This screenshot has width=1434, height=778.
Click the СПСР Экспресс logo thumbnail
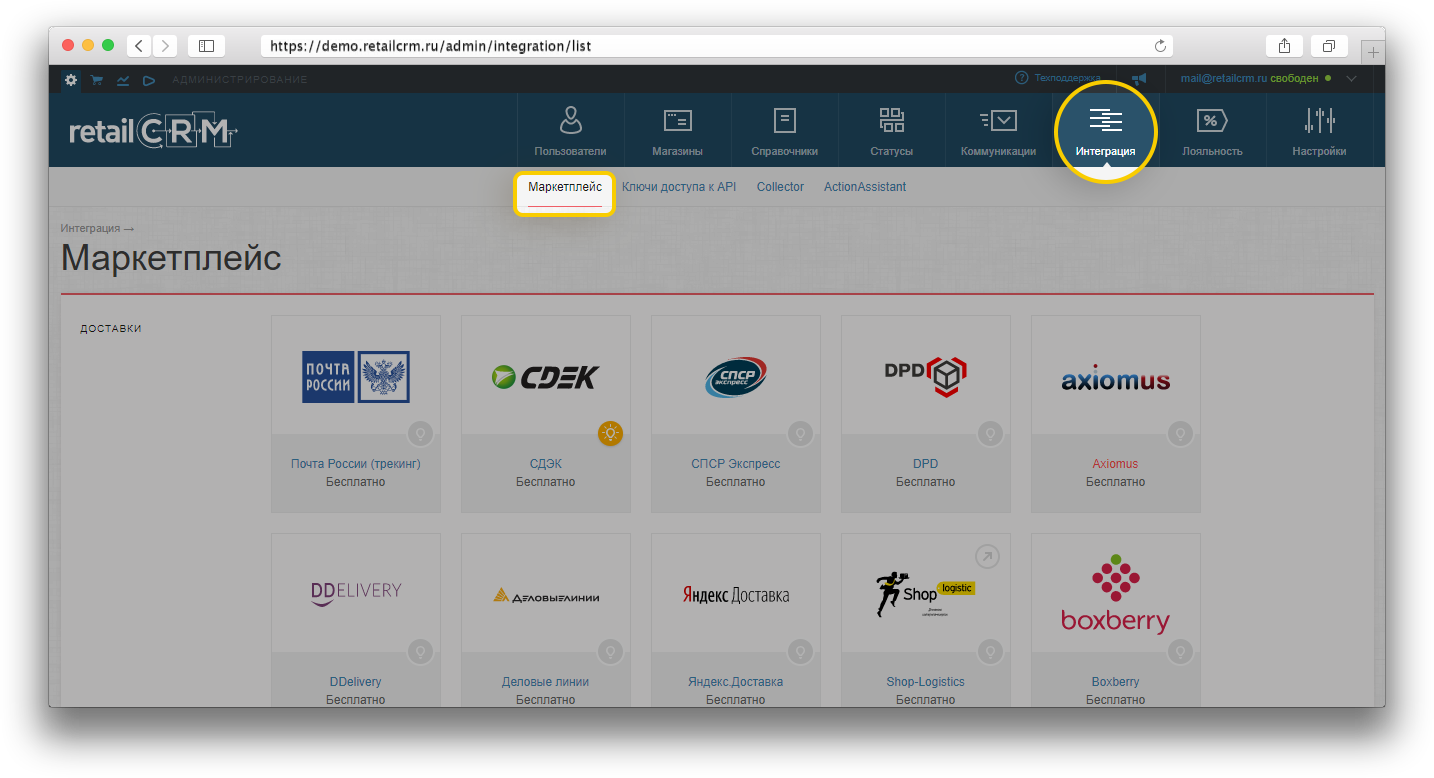coord(736,377)
